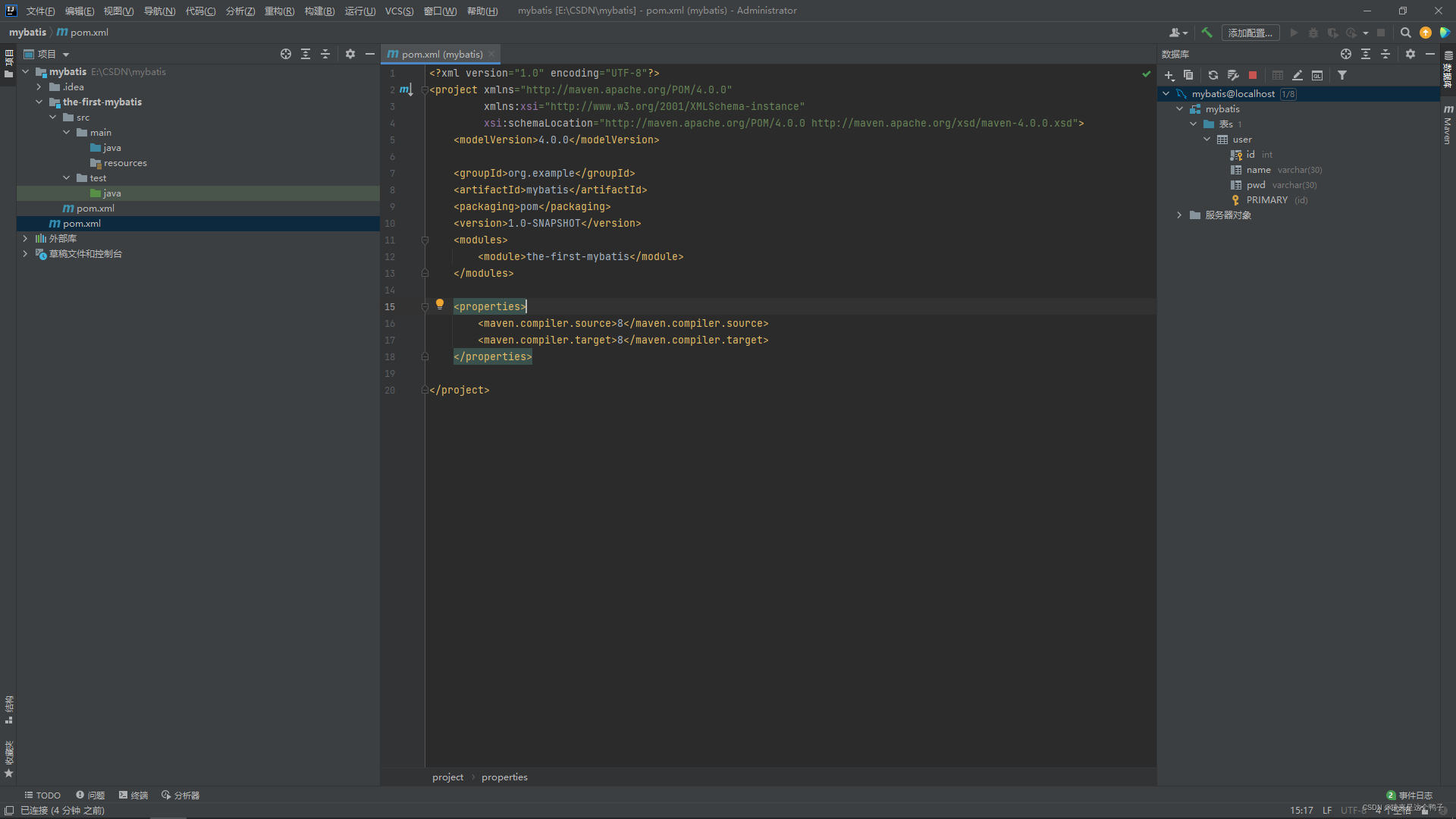Open the 终端 terminal tool window

133,795
